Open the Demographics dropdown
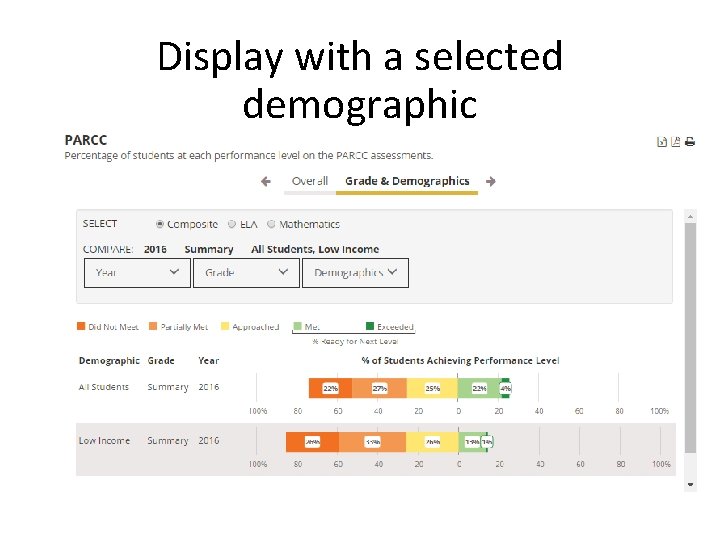Screen dimensions: 720x540 click(355, 273)
